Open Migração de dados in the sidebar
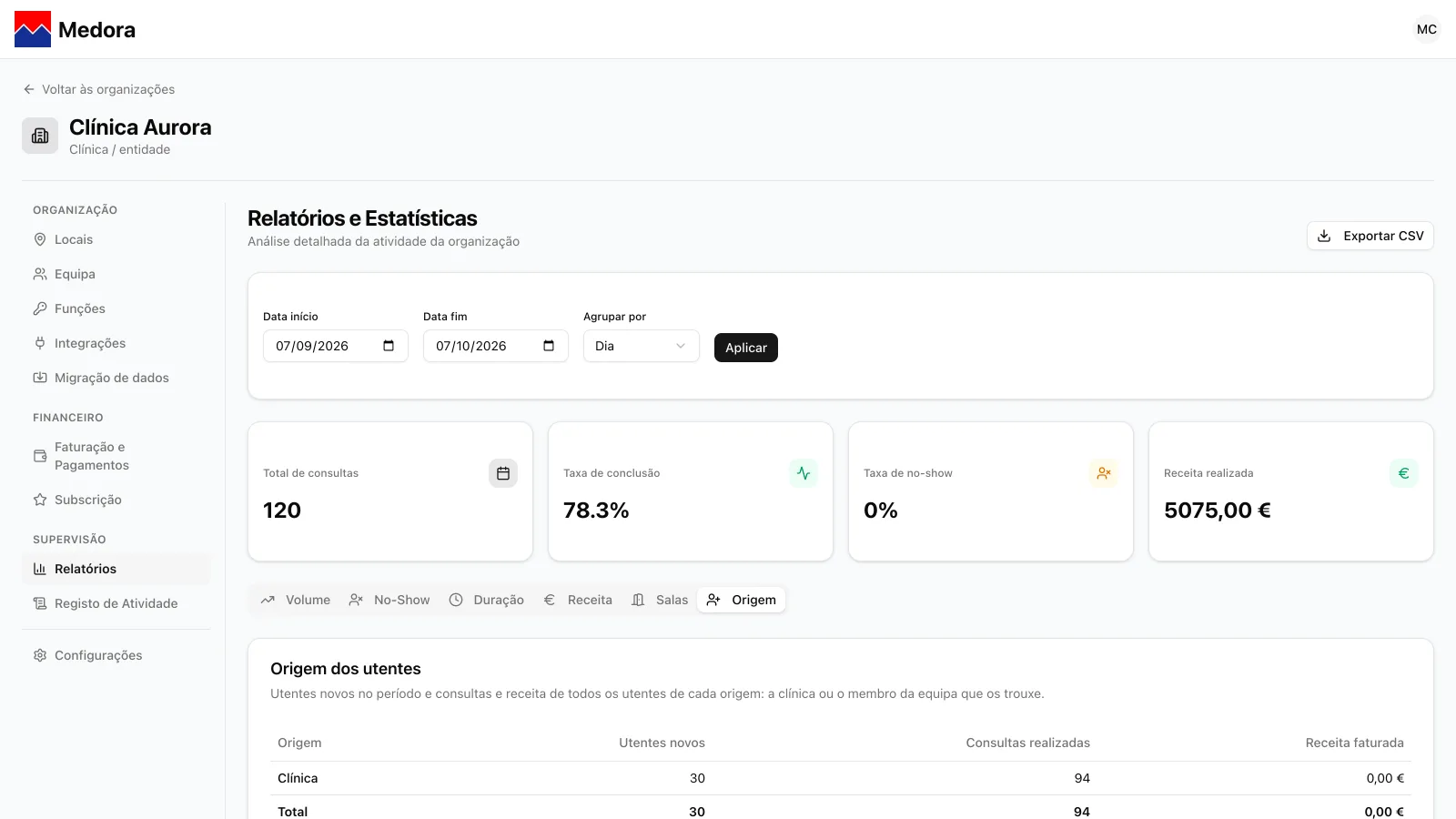 [x=116, y=378]
